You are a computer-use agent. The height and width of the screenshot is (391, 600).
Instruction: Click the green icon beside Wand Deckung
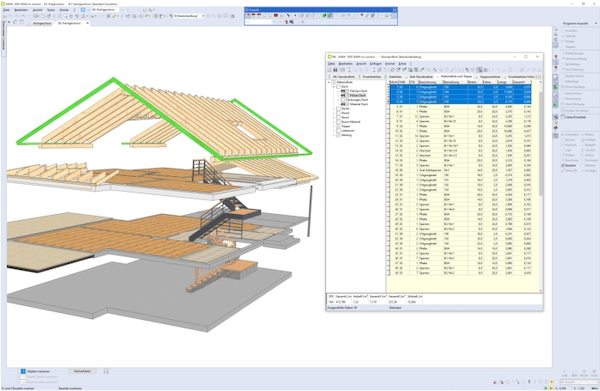pos(556,104)
